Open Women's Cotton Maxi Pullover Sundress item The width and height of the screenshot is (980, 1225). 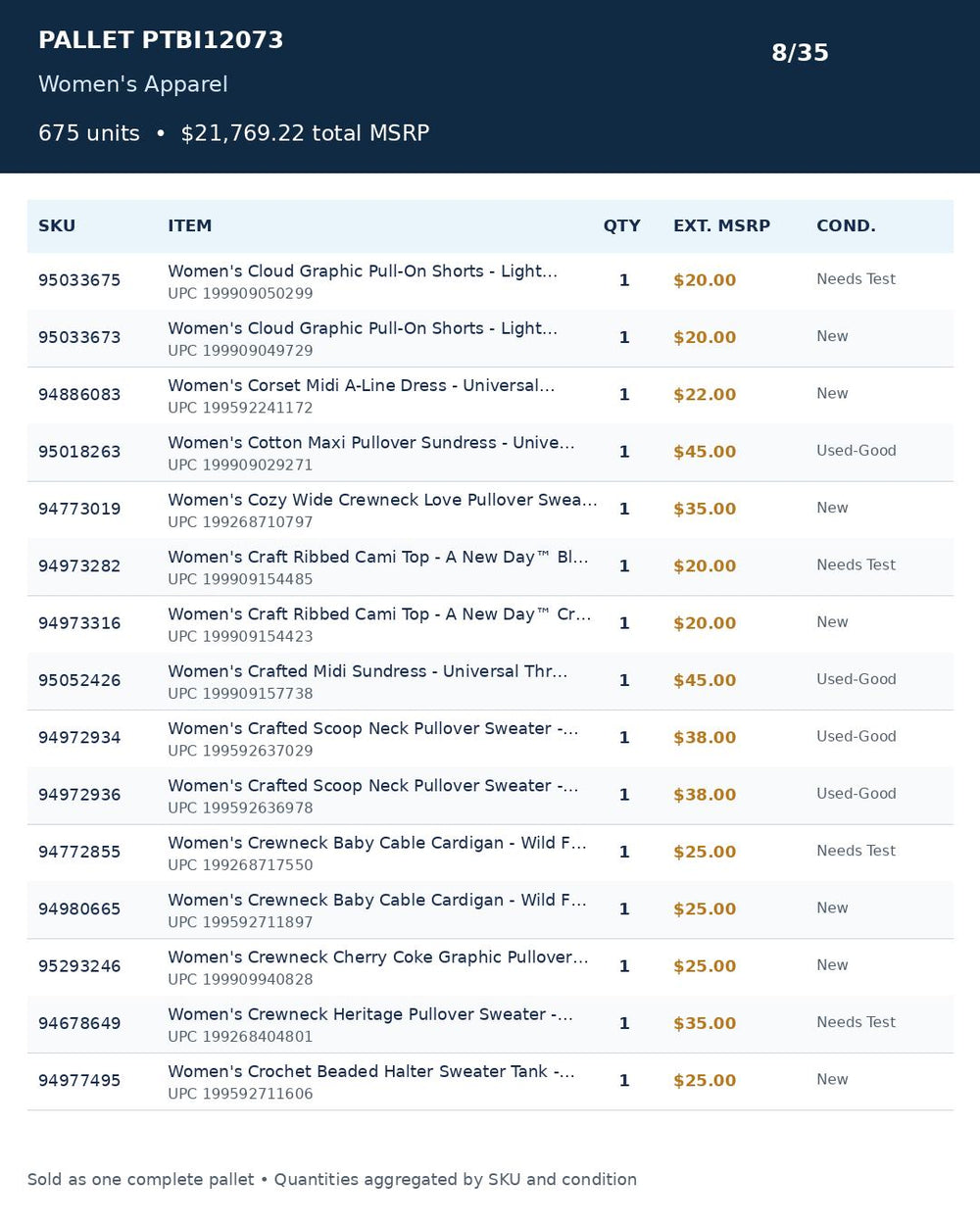click(371, 442)
